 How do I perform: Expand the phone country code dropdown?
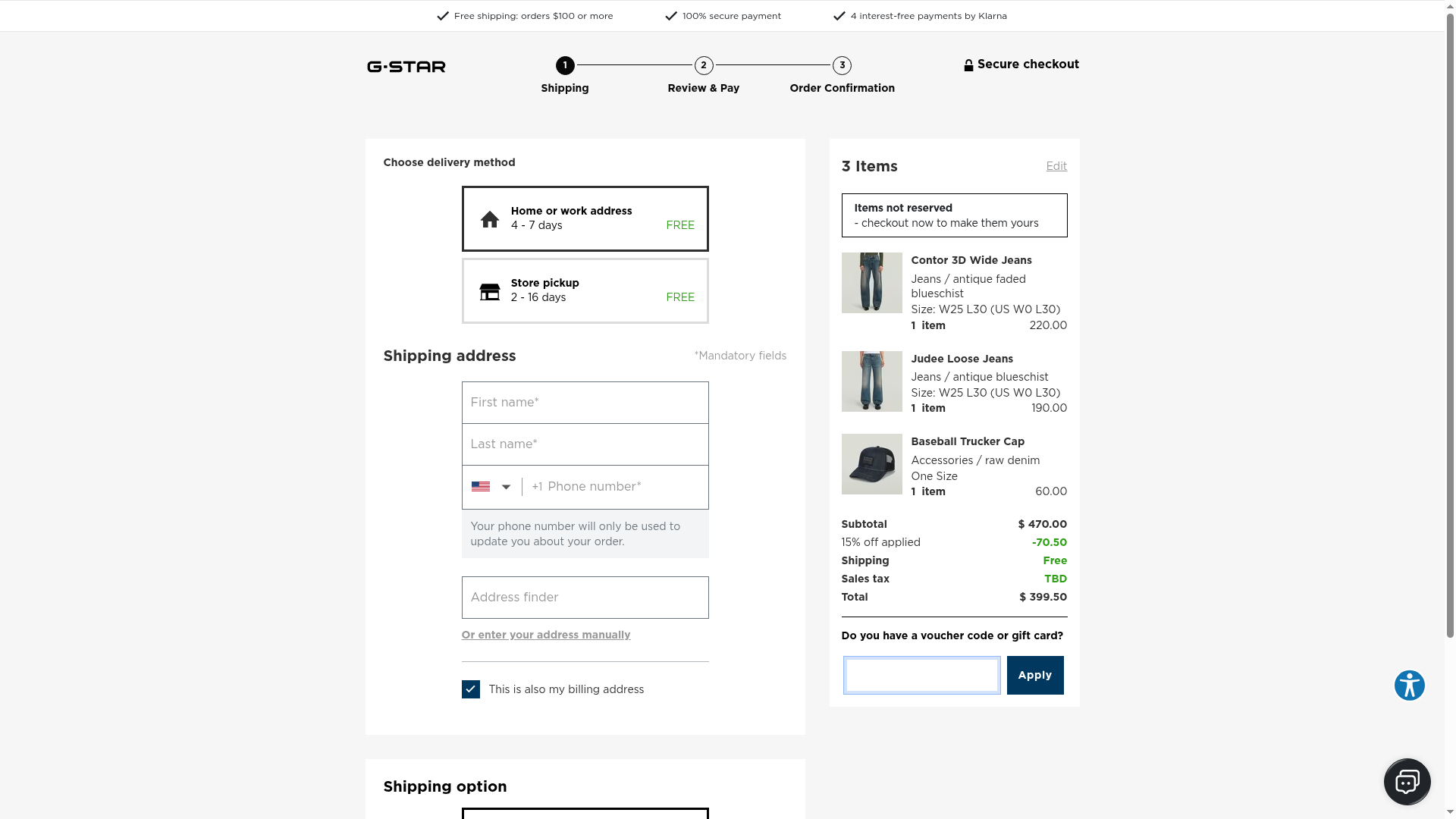(x=506, y=487)
